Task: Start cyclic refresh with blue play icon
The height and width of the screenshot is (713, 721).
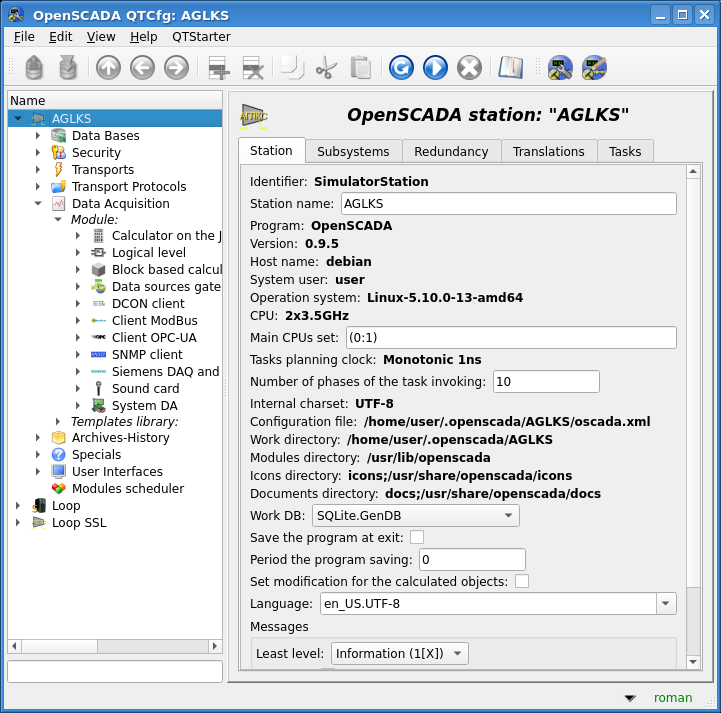Action: 435,68
